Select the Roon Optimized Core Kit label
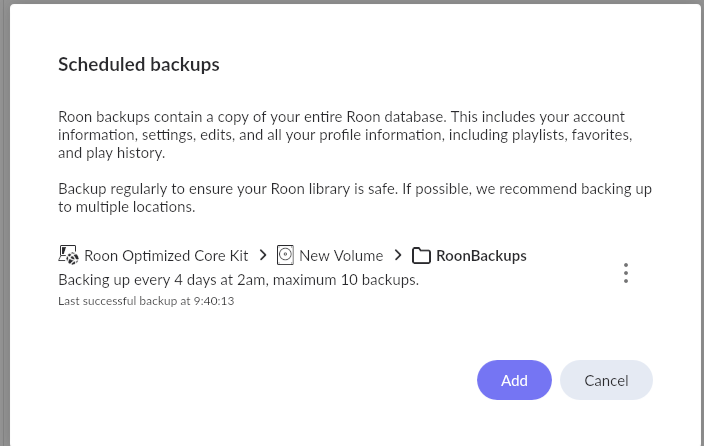 166,256
